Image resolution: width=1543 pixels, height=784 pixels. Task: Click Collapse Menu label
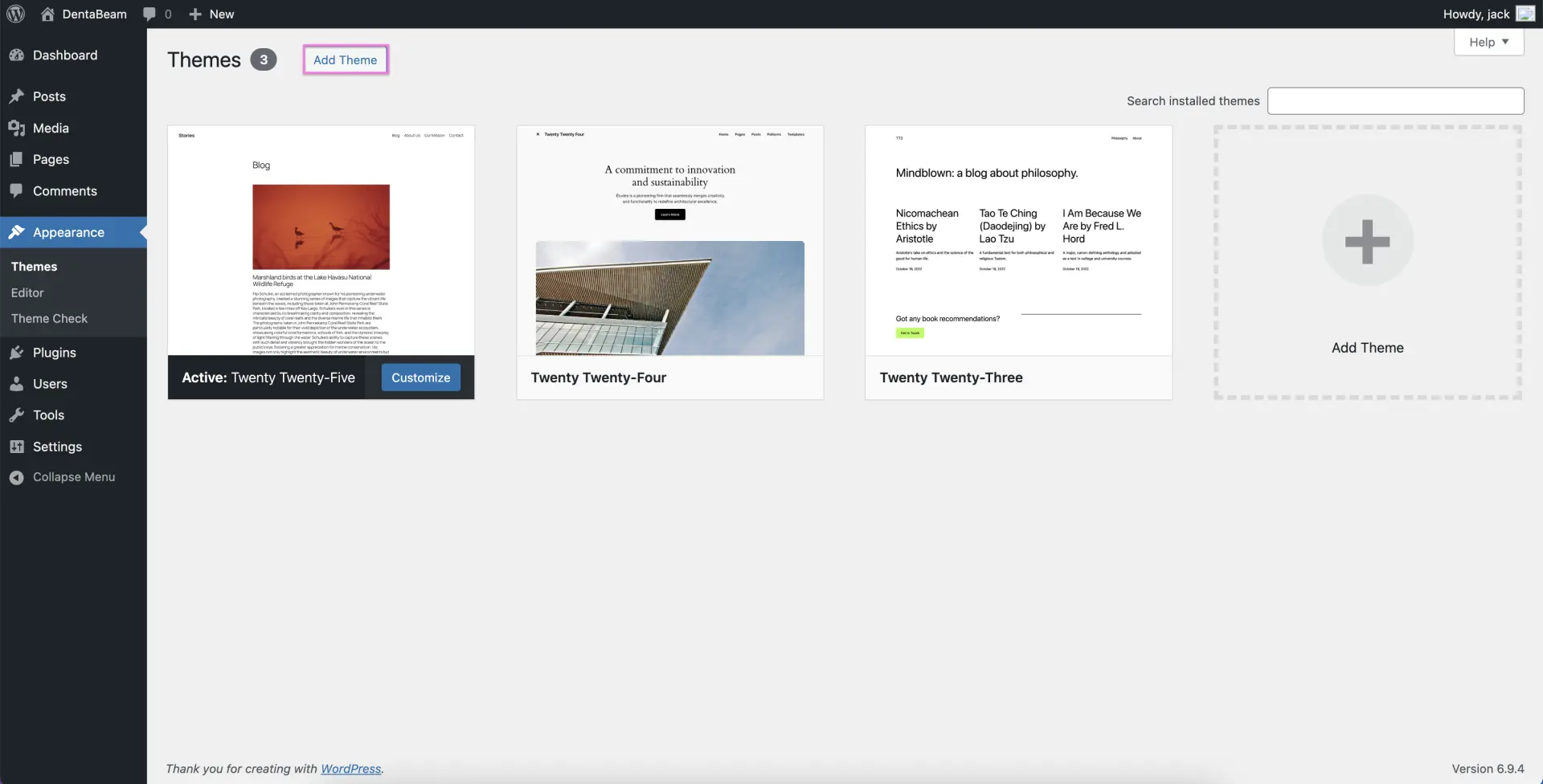pos(74,477)
